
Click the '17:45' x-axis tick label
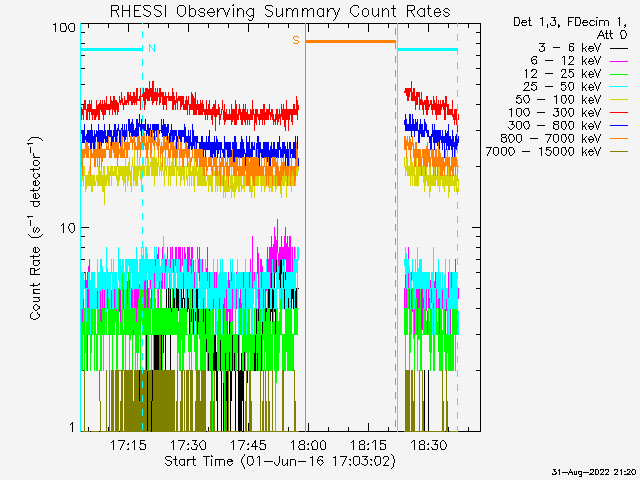pos(248,445)
